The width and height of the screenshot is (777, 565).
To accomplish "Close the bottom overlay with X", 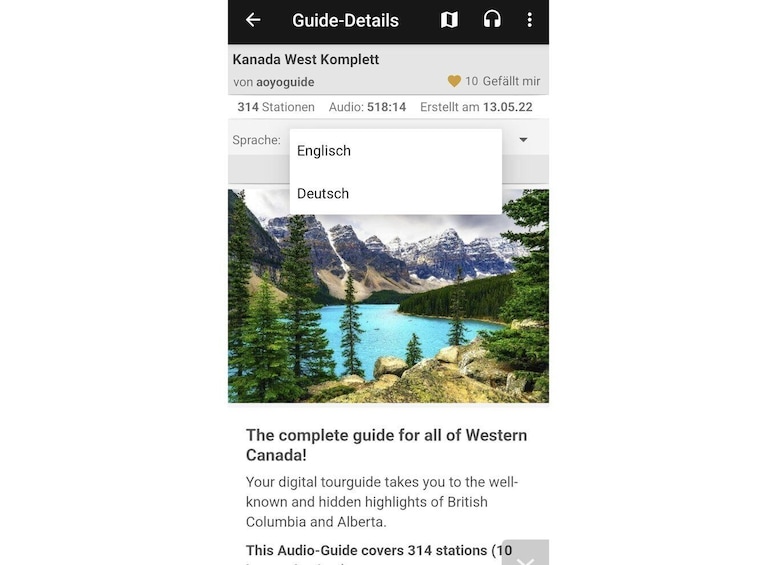I will point(525,554).
